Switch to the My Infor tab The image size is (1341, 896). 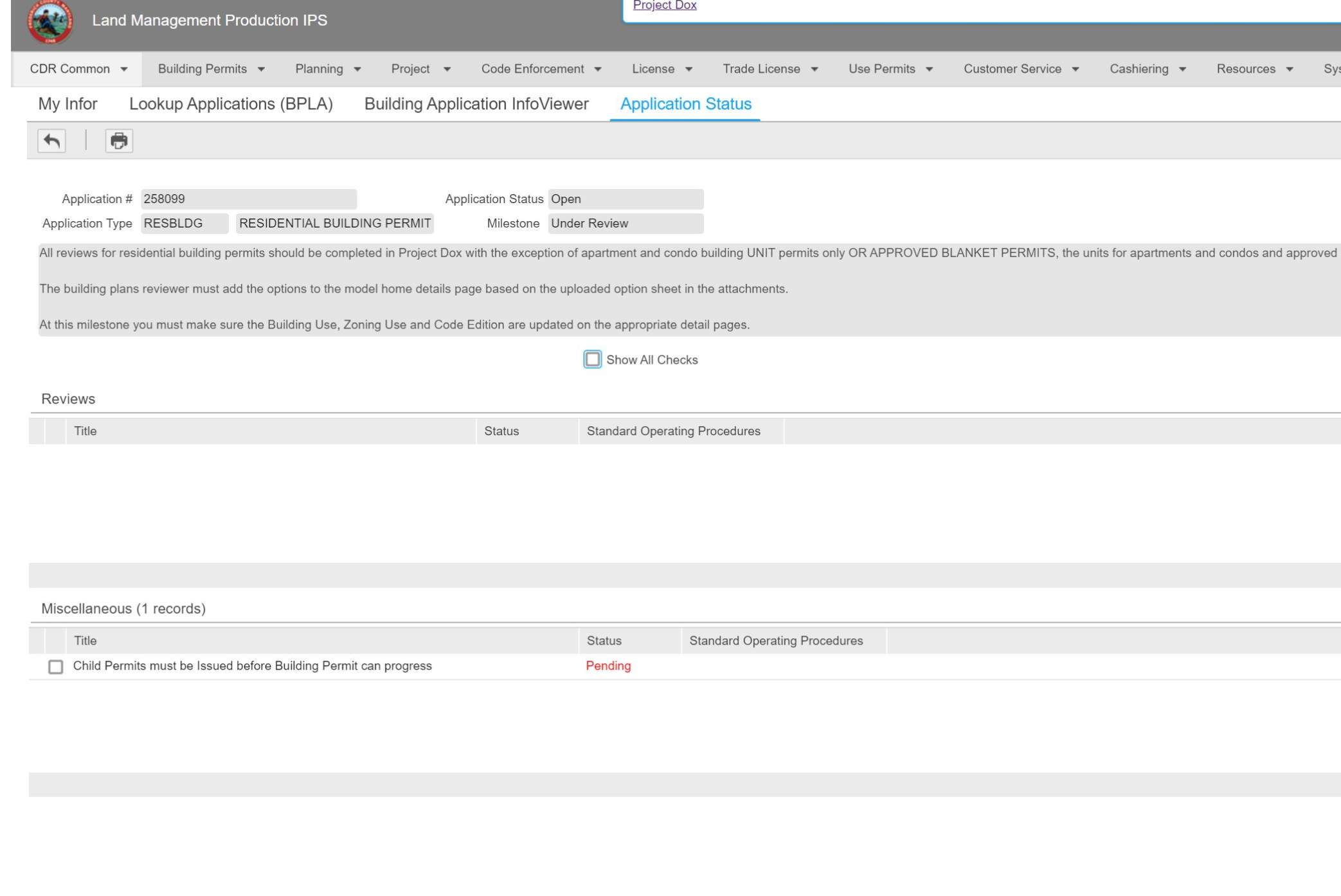coord(67,104)
